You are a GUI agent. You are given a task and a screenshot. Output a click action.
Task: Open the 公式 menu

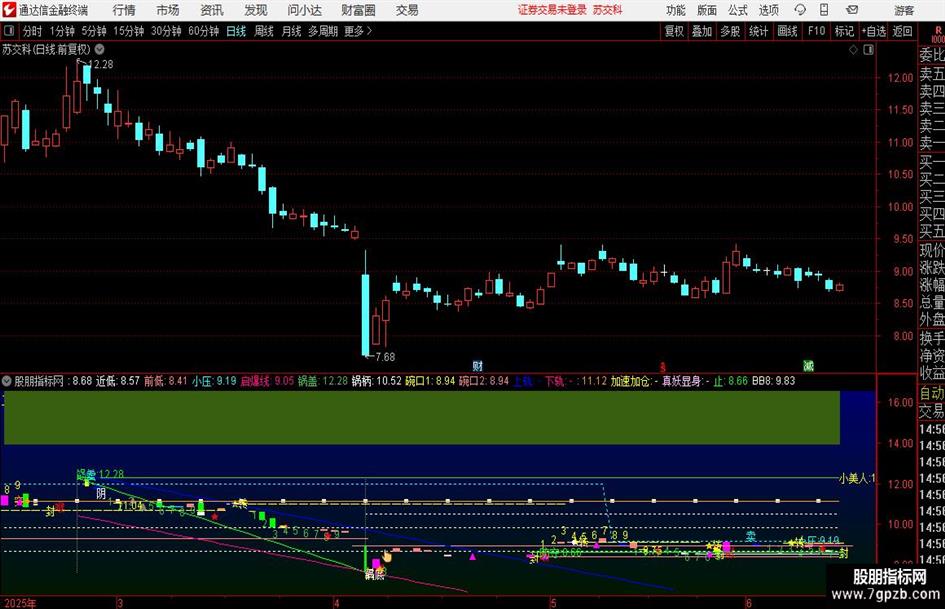pyautogui.click(x=738, y=10)
